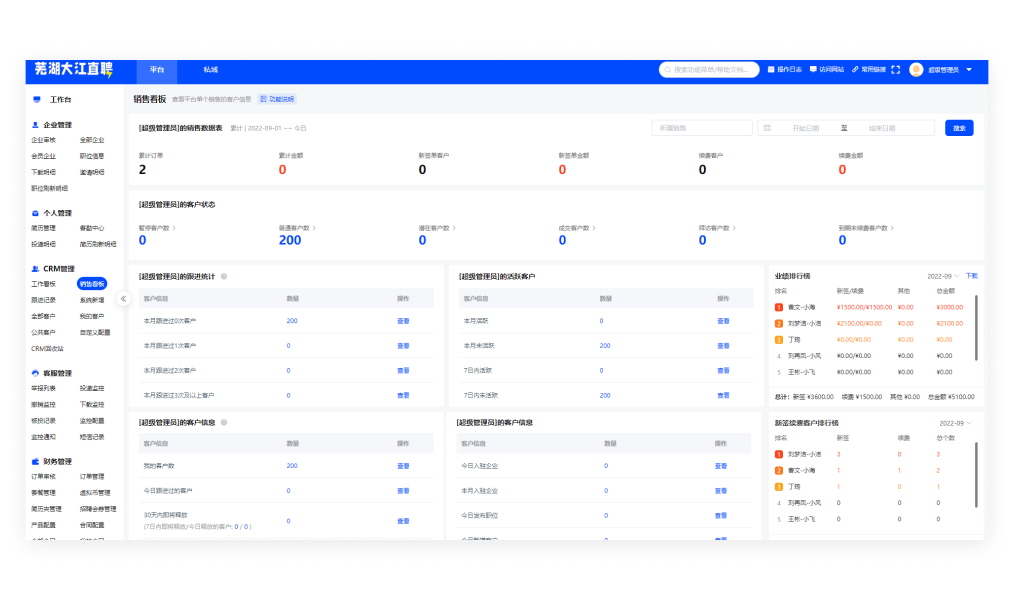Viewport: 1014px width, 600px height.
Task: Open 销售看板 in the CRM sidebar menu
Action: coord(91,284)
